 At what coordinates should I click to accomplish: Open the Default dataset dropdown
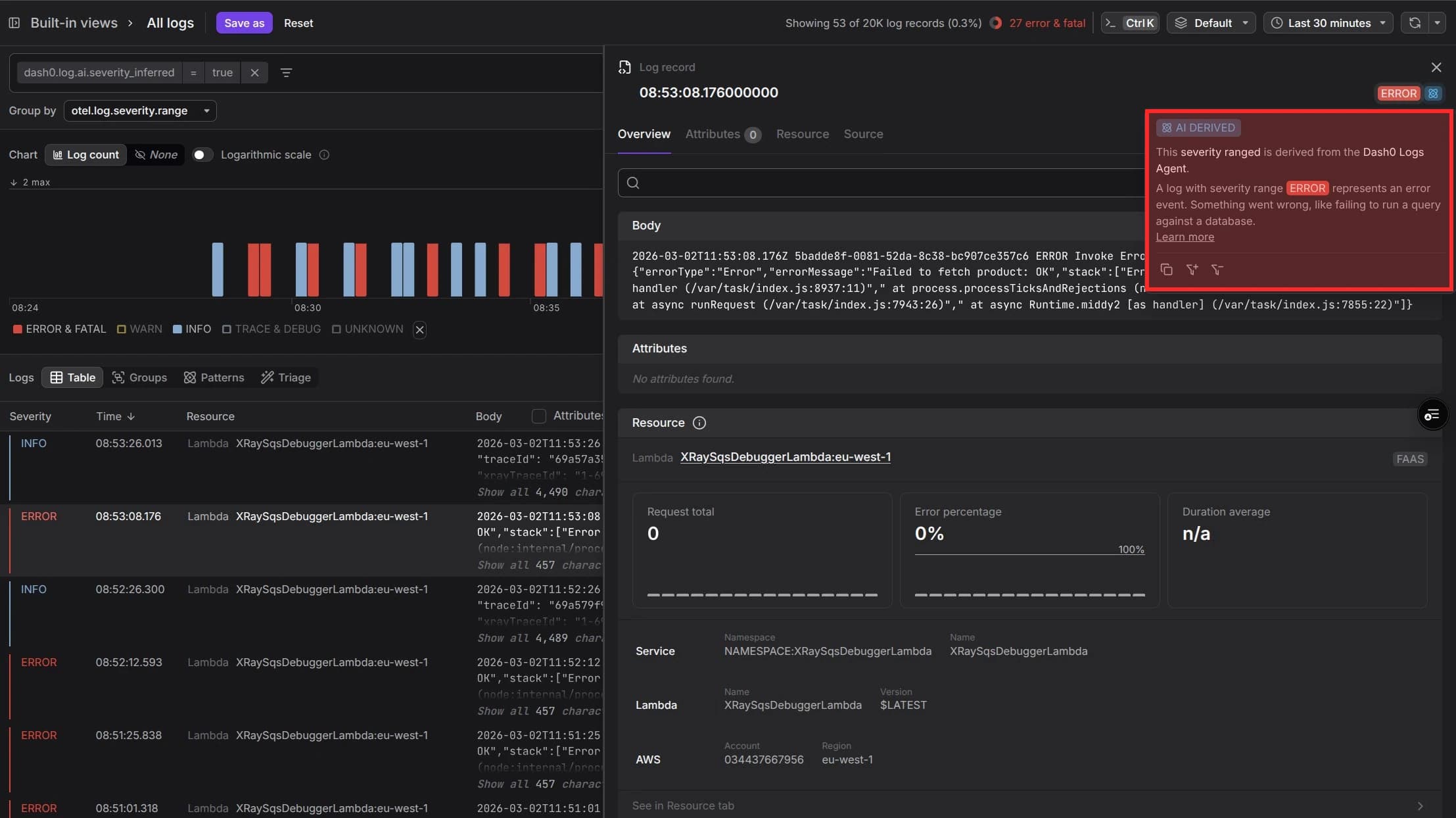(1211, 23)
